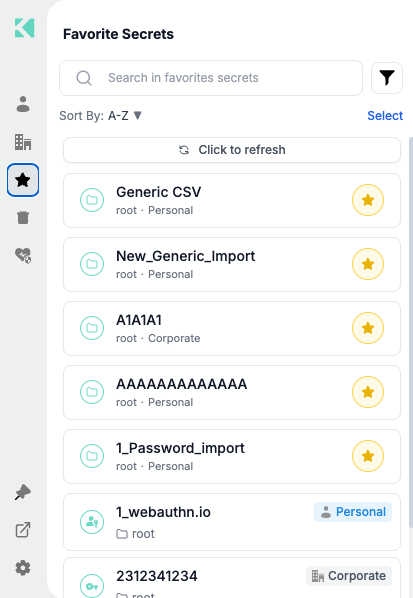Click the pin icon in the sidebar
This screenshot has width=413, height=598.
coord(23,492)
